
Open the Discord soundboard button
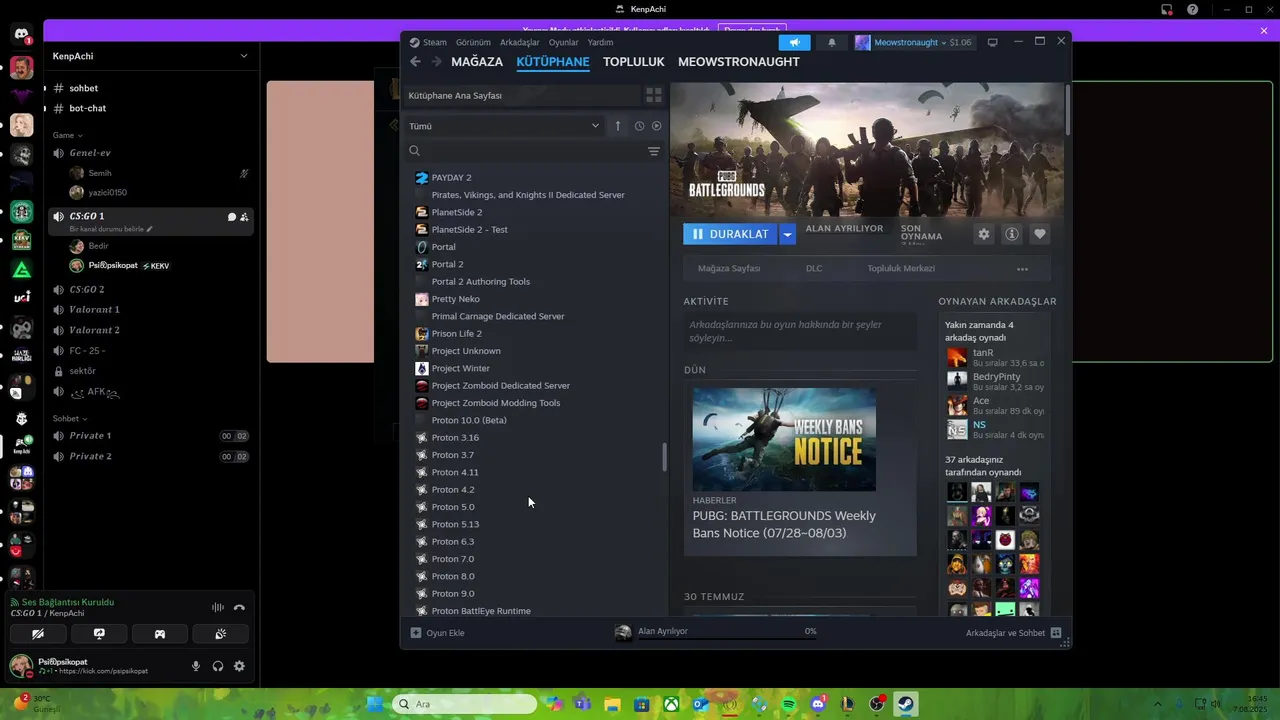(x=220, y=634)
